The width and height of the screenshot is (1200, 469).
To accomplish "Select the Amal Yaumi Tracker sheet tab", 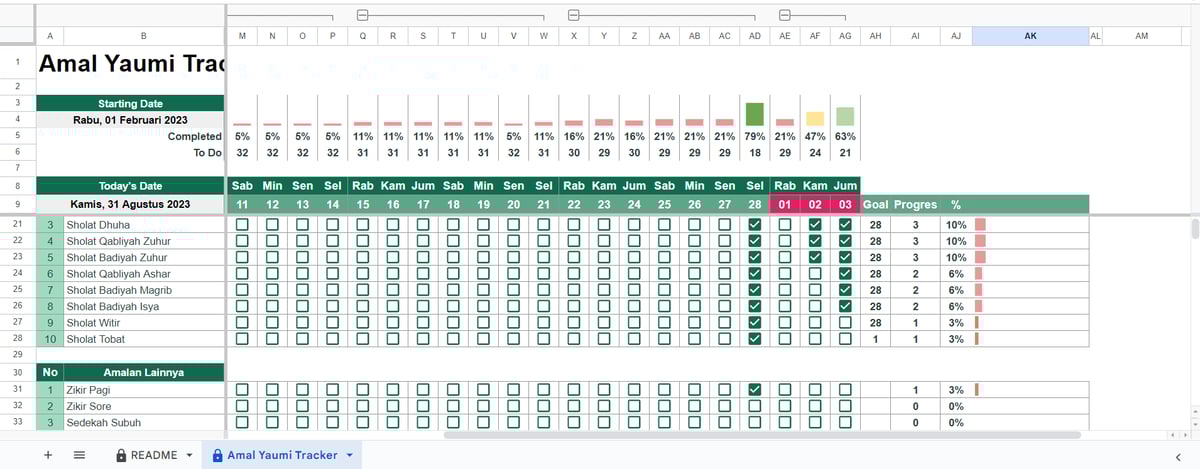I will pos(284,455).
